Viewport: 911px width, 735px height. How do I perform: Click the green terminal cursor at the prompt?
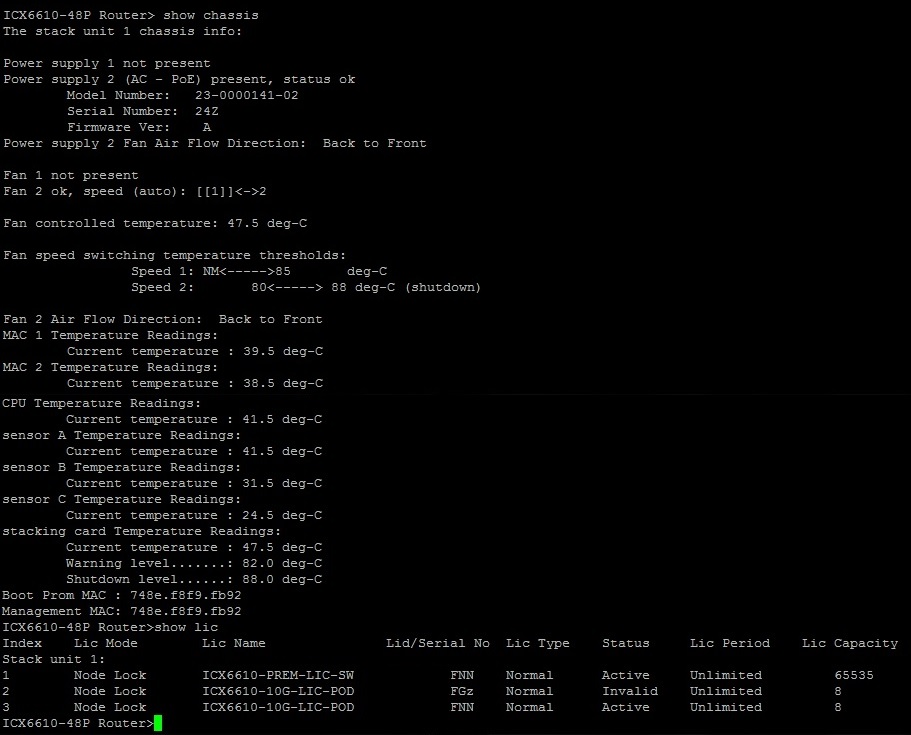pos(158,723)
